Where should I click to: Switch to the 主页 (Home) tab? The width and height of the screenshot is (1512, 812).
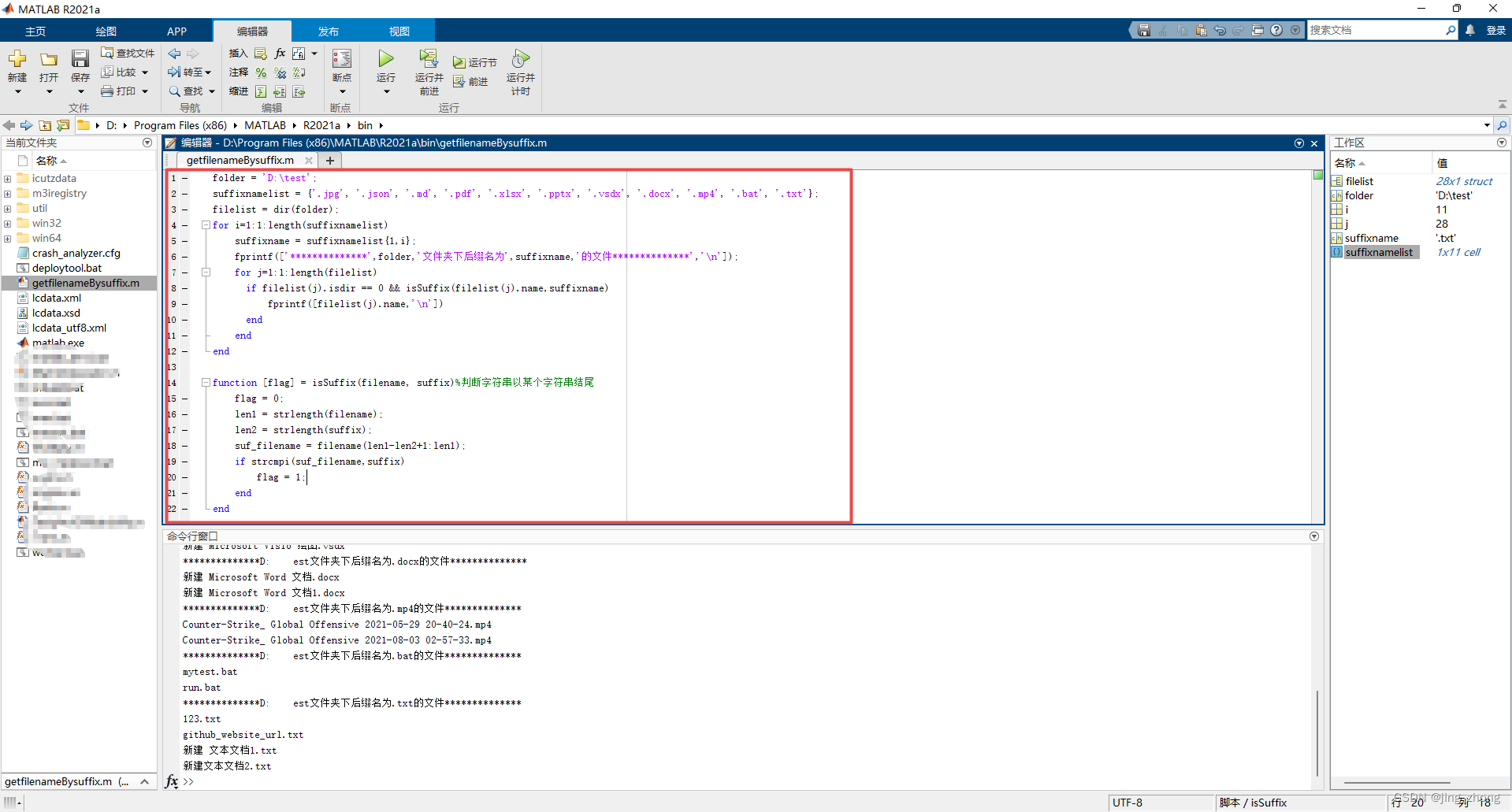tap(35, 31)
